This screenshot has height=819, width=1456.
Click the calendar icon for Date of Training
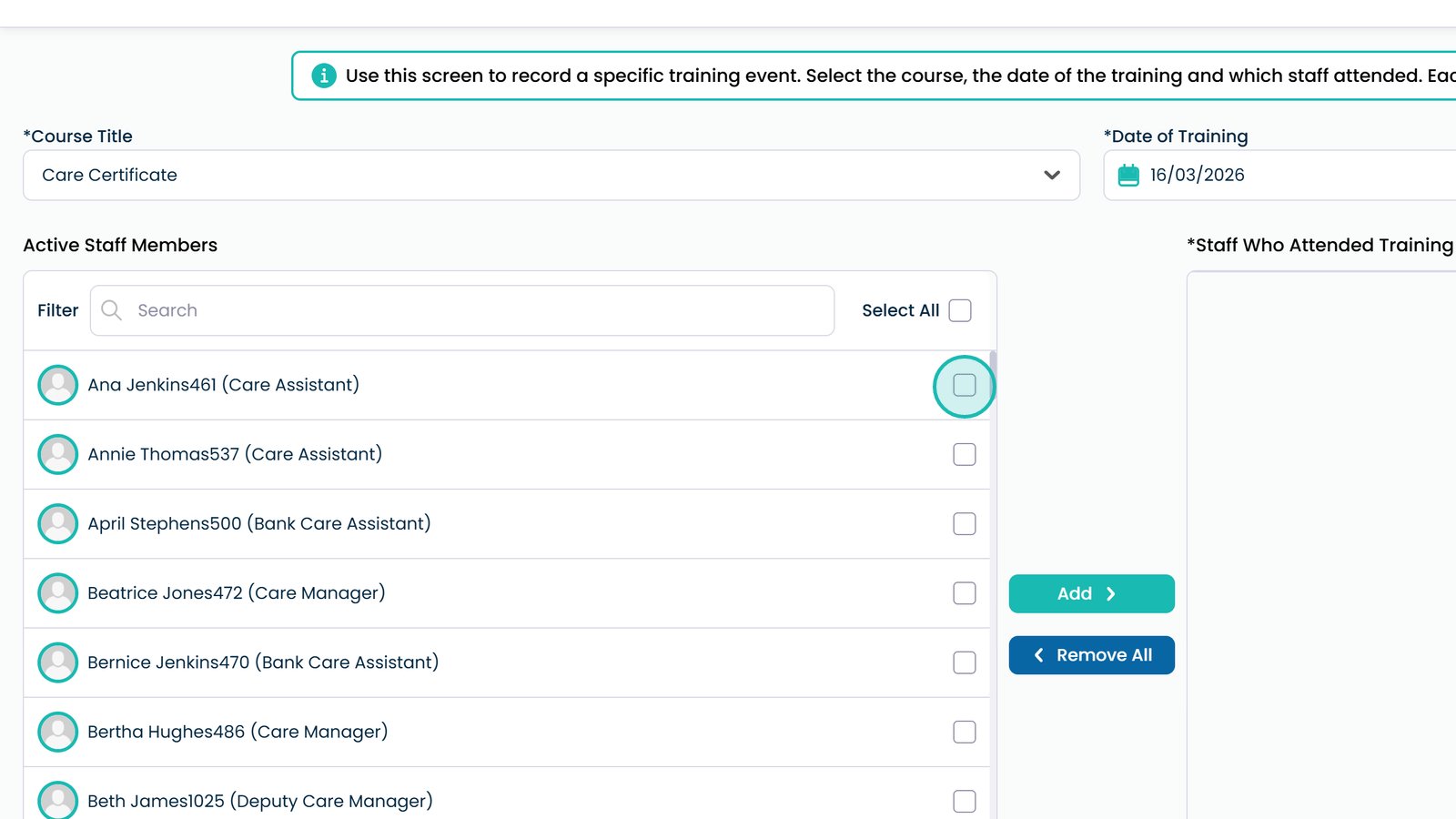coord(1128,175)
